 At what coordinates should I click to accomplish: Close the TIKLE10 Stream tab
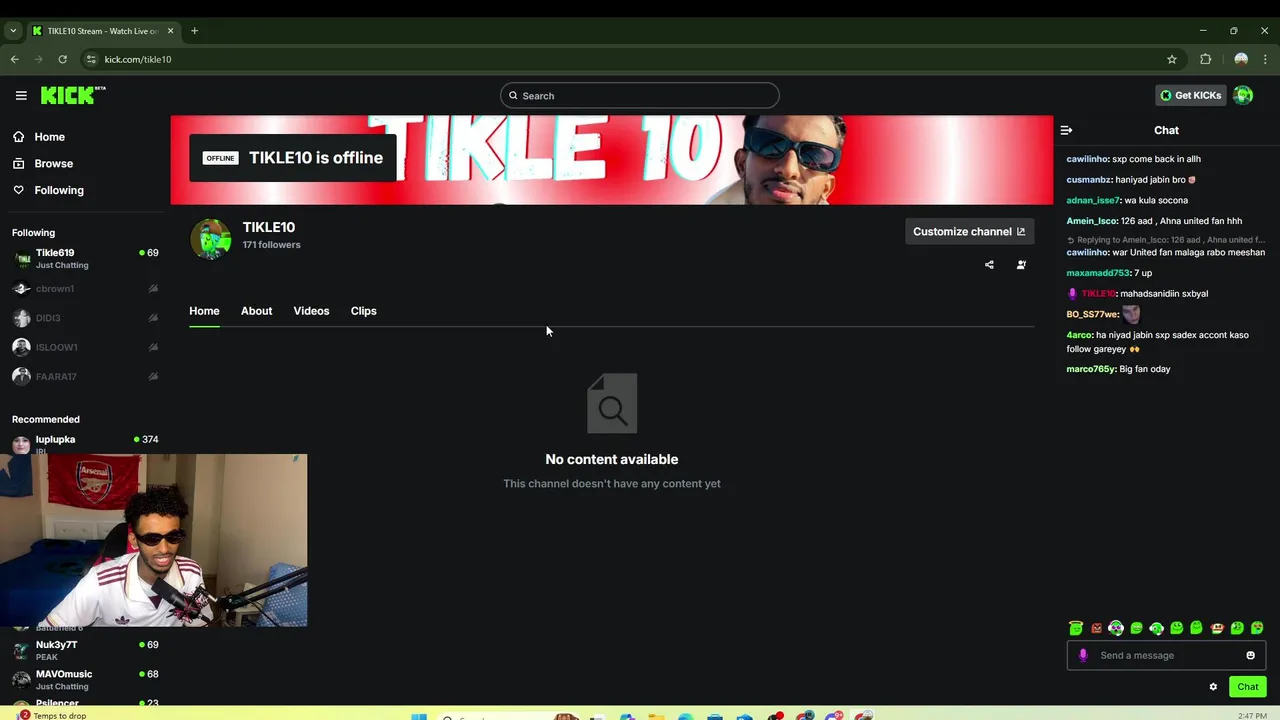click(170, 31)
